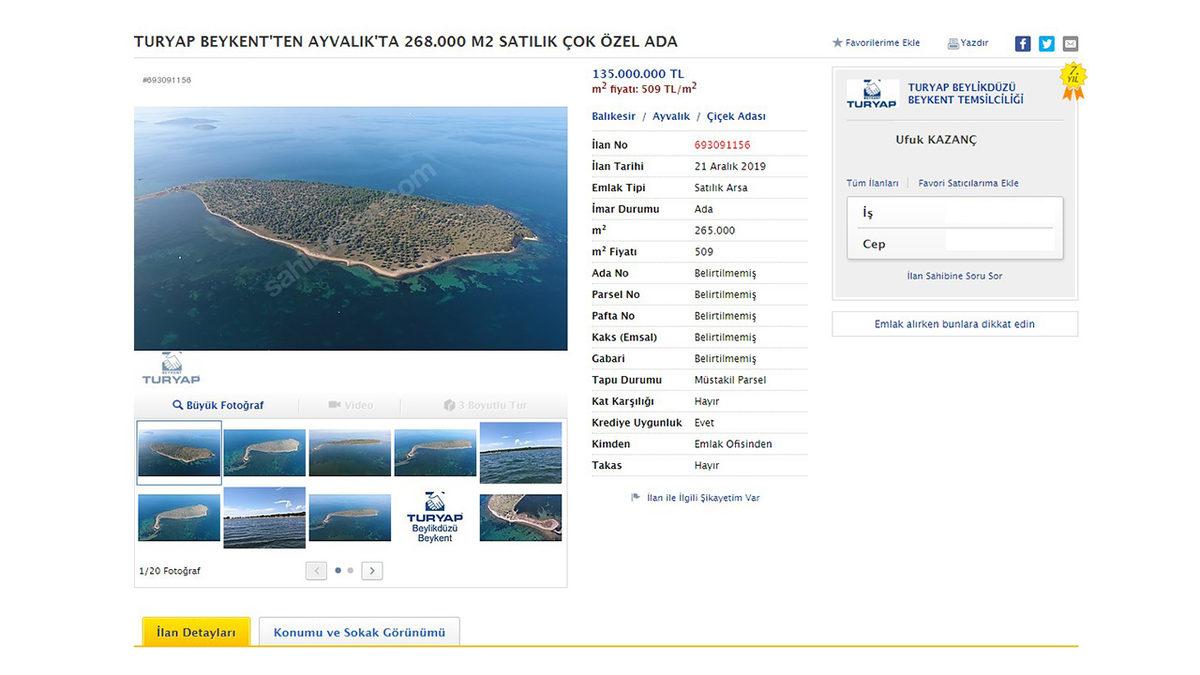Click the main aerial island photo
This screenshot has height=675, width=1200.
[x=350, y=228]
